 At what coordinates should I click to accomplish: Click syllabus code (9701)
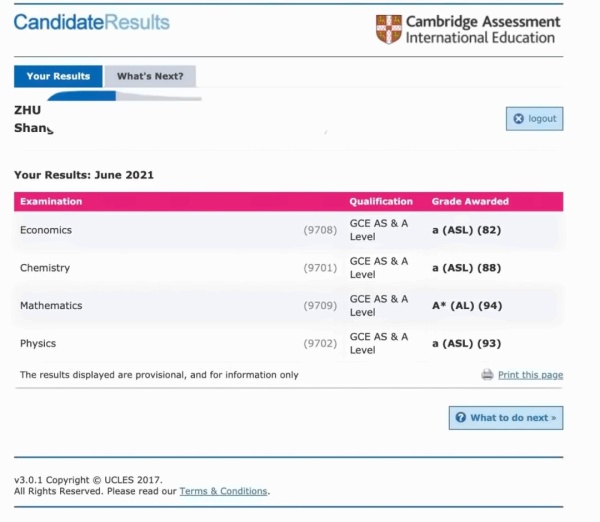coord(320,268)
